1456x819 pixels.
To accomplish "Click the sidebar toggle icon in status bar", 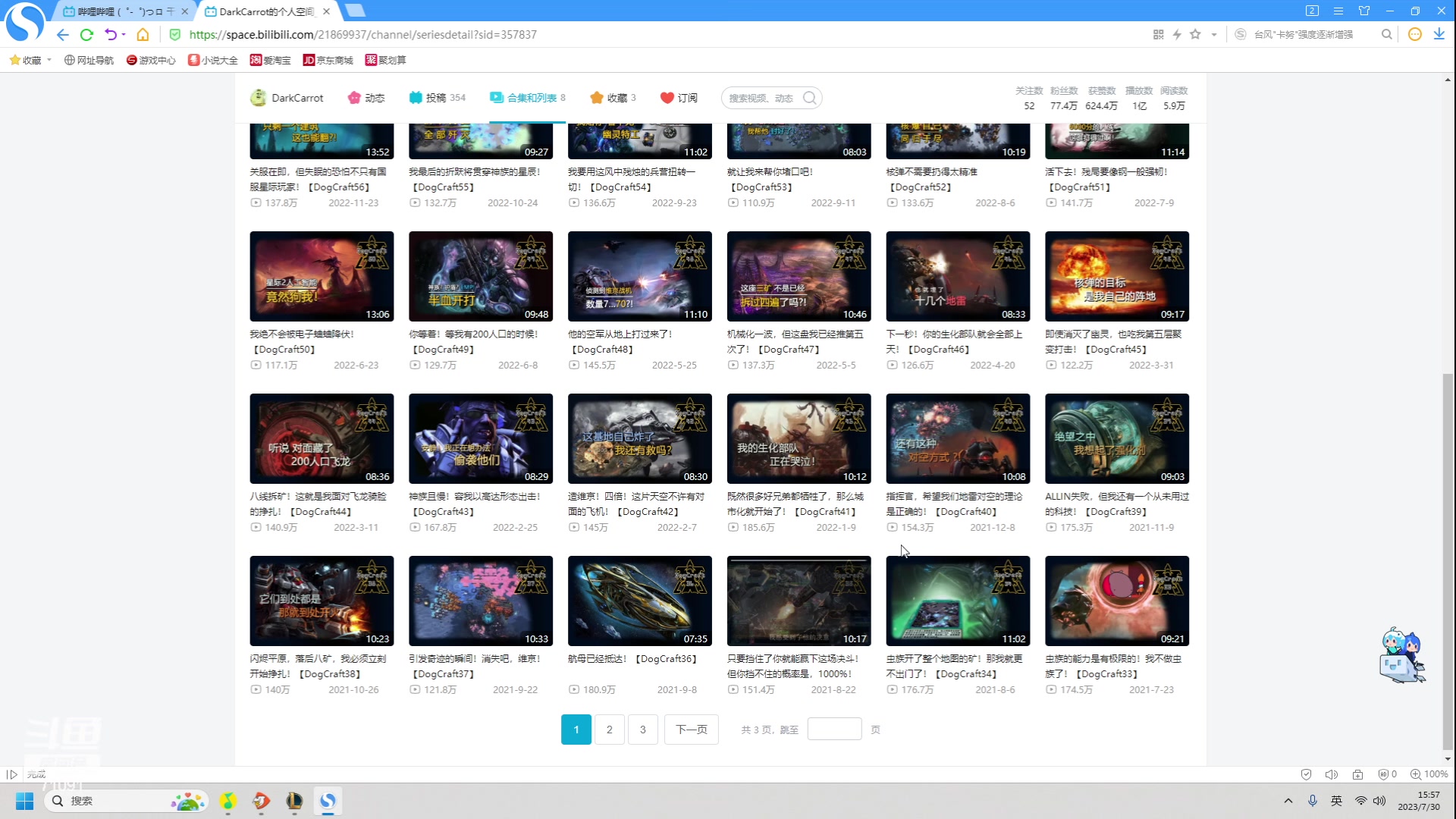I will 12,774.
